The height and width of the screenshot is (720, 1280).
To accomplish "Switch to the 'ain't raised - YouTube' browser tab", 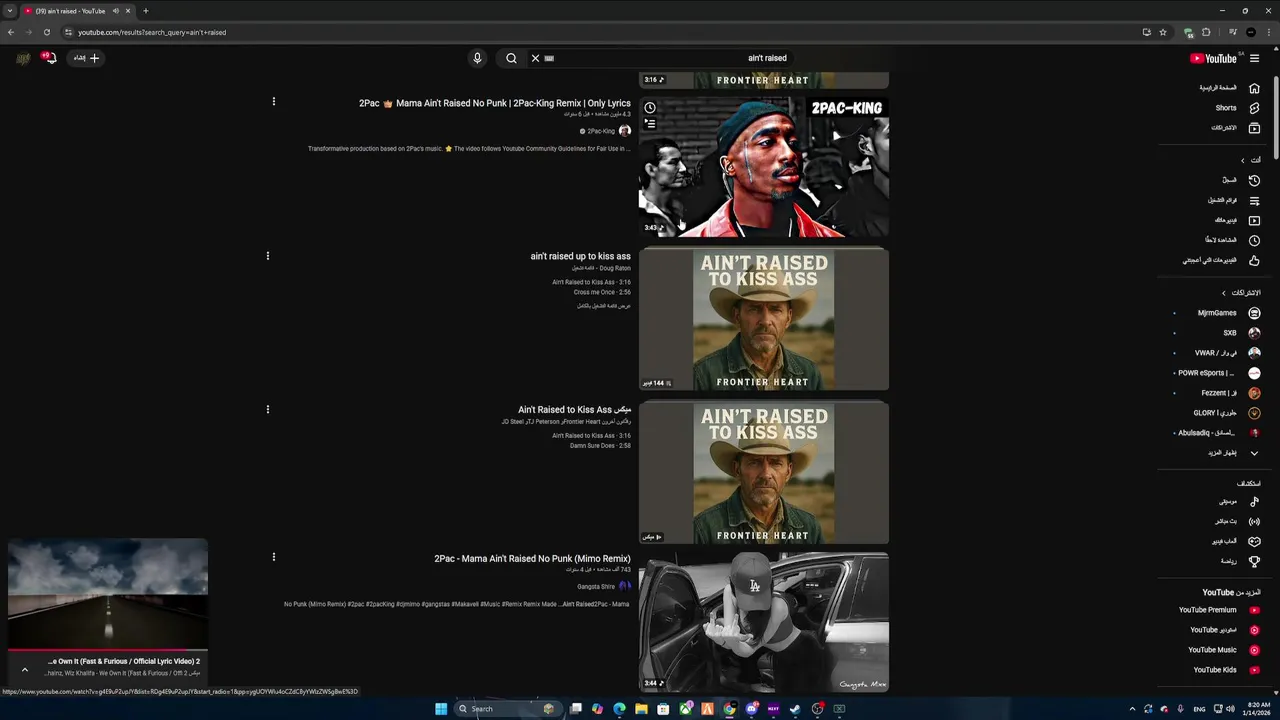I will click(78, 11).
